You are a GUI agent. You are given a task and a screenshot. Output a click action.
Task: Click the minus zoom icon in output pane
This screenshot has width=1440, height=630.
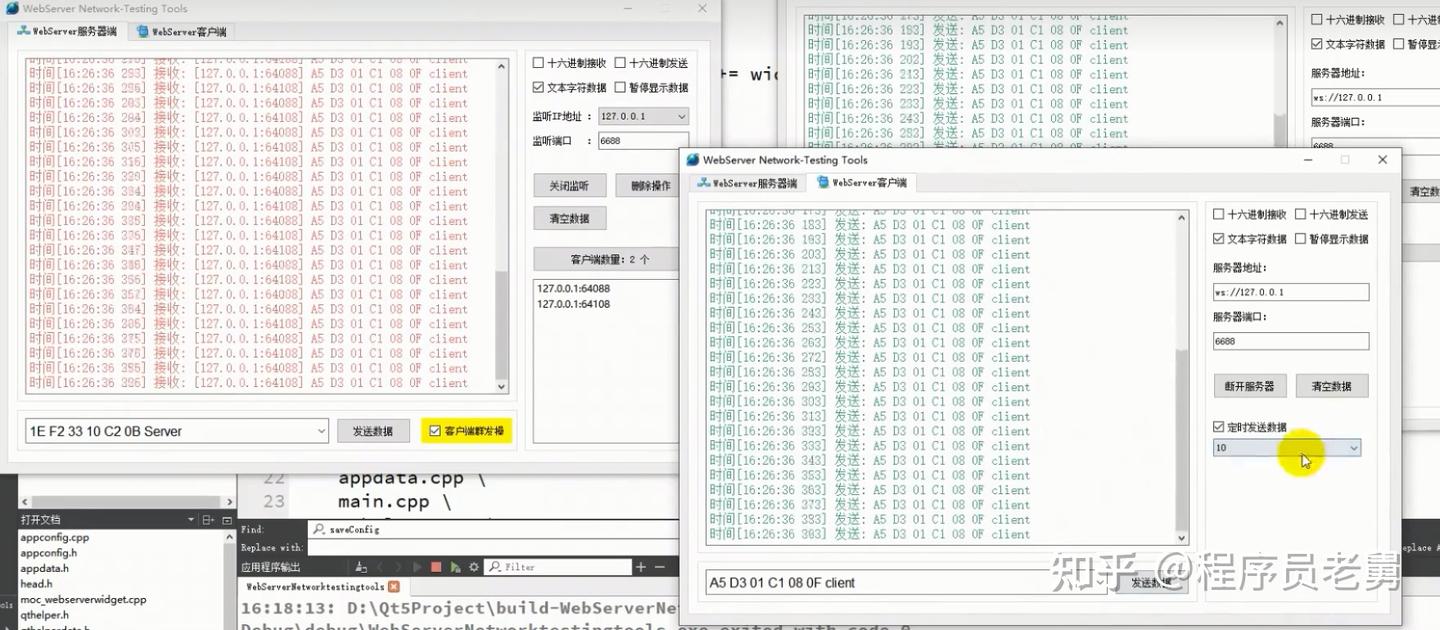[x=660, y=565]
